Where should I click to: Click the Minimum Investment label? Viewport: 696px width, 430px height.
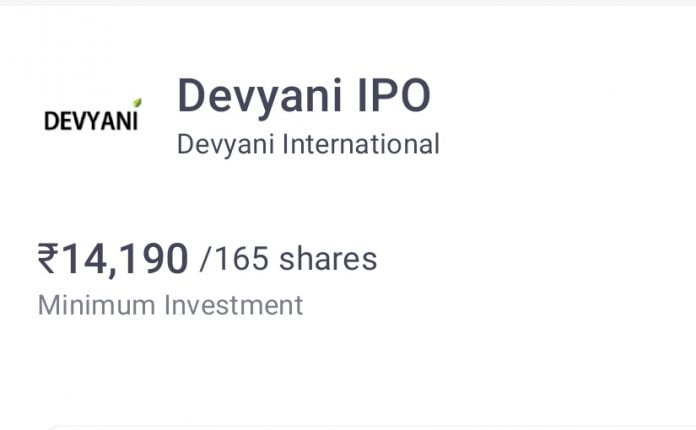170,304
